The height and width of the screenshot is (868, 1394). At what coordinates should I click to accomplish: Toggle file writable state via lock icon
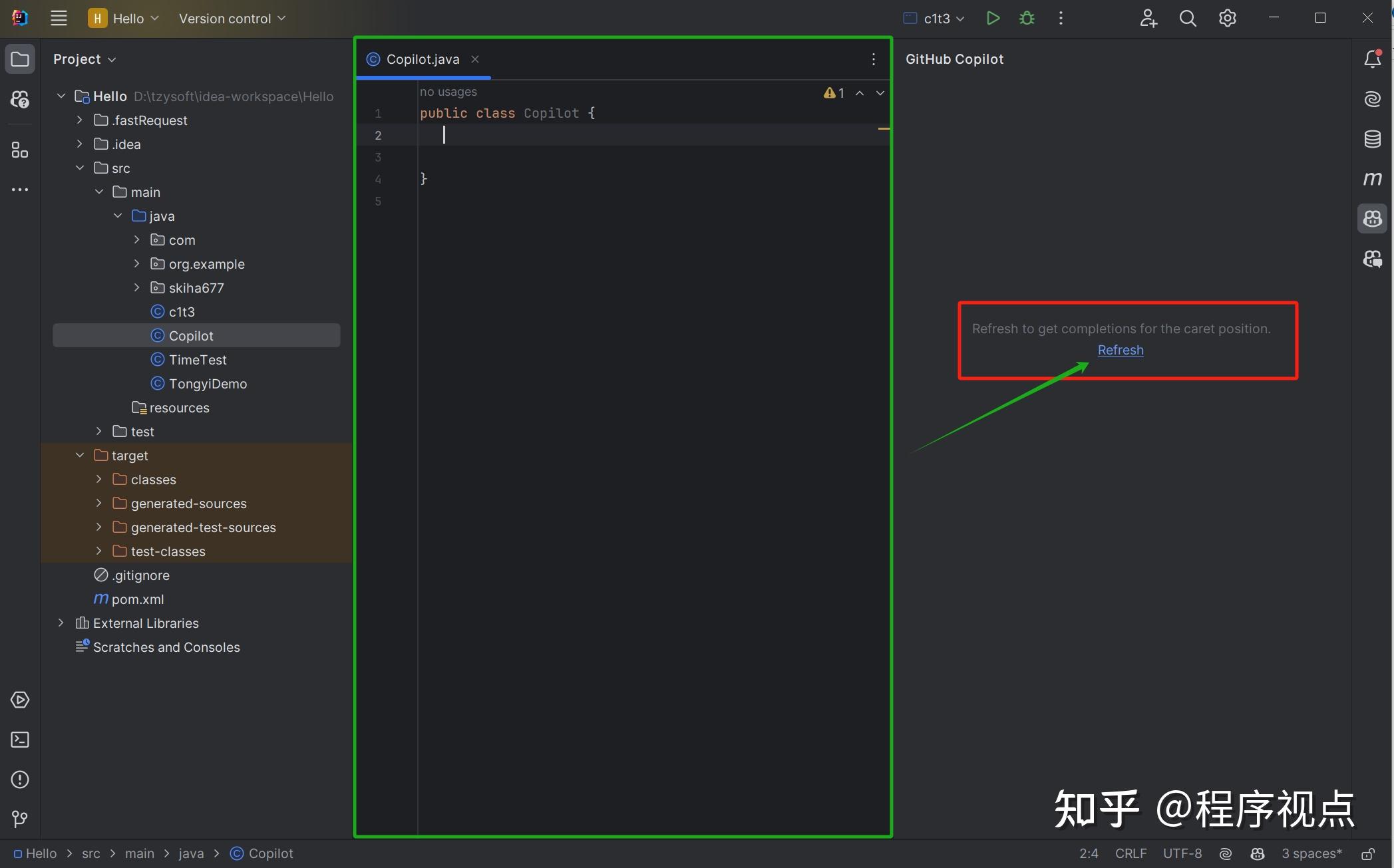[x=1369, y=853]
